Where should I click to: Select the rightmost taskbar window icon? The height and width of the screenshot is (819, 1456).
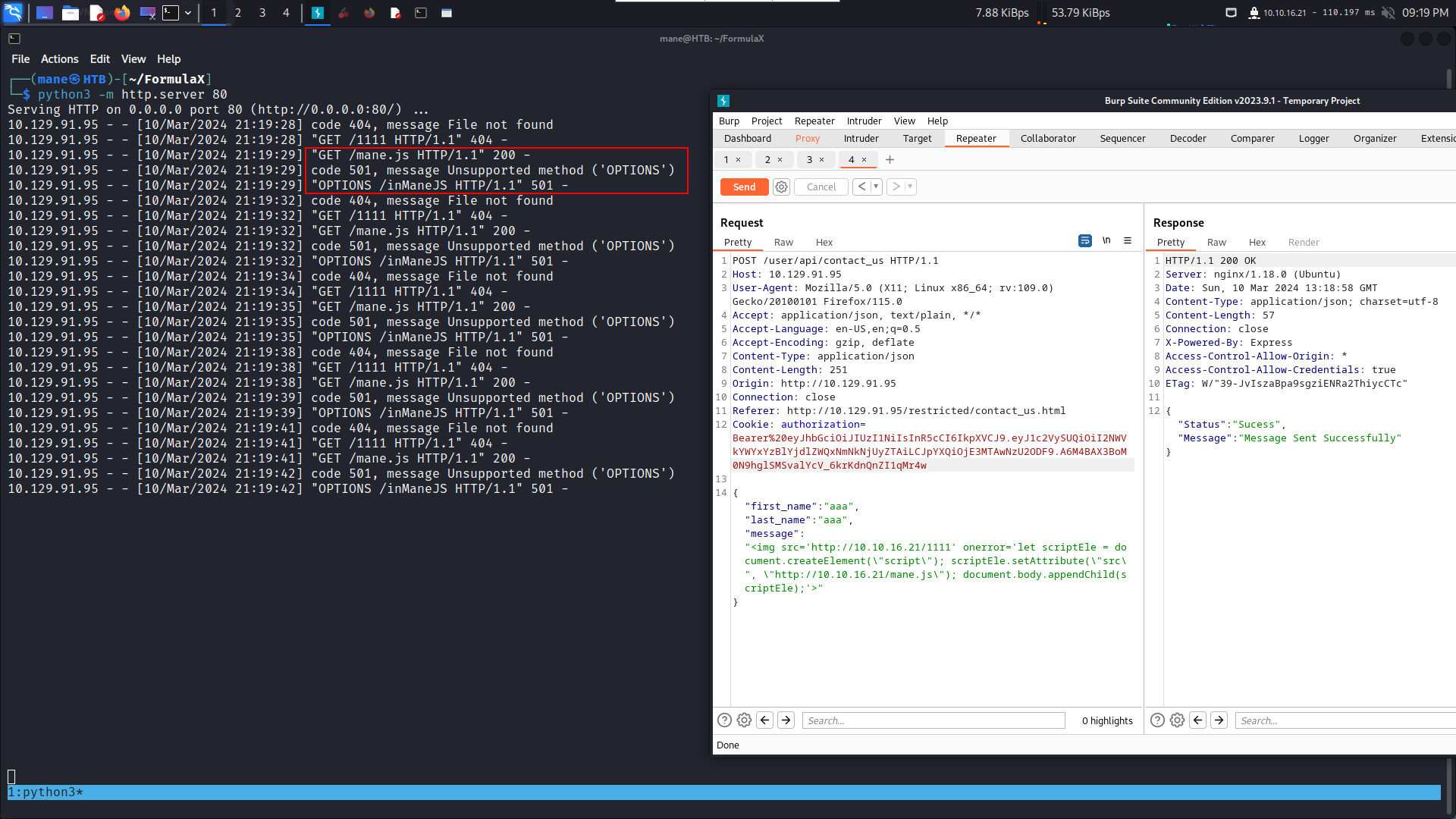point(447,12)
